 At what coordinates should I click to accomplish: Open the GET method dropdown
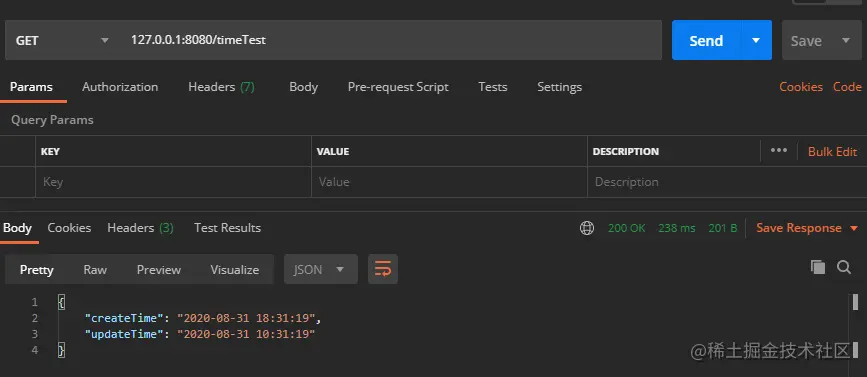pos(61,40)
